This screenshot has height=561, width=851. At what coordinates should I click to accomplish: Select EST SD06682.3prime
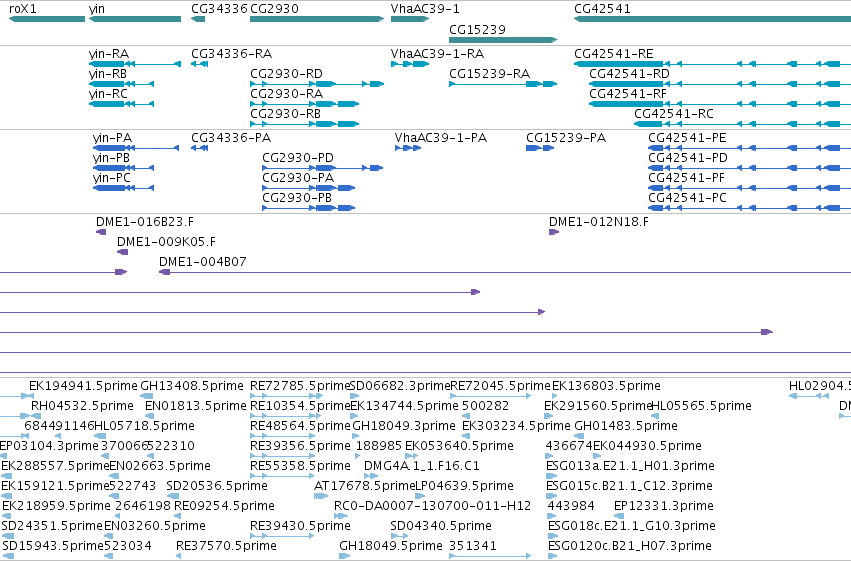[x=401, y=386]
